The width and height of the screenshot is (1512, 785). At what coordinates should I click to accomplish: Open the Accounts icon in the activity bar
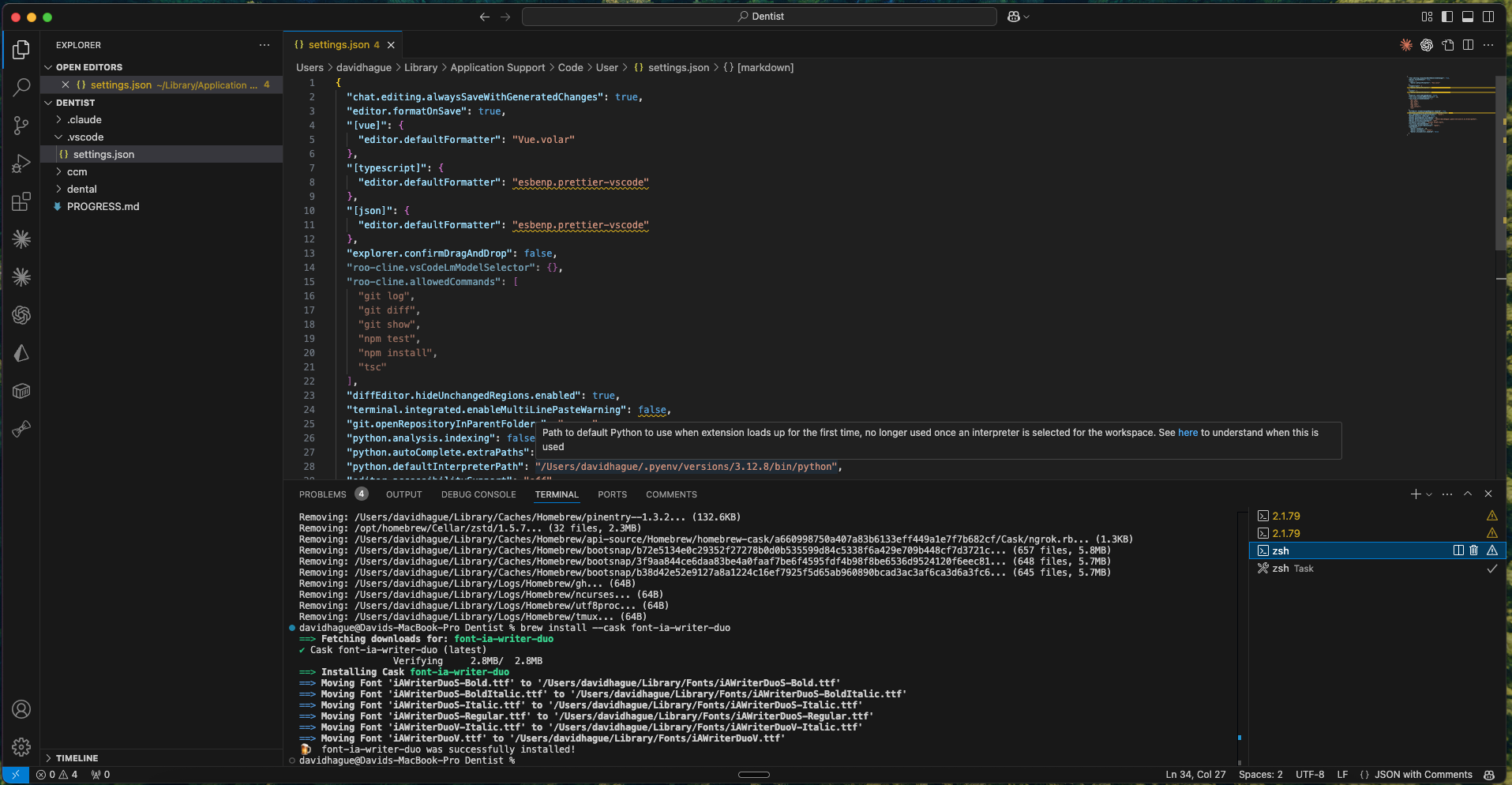[x=21, y=709]
